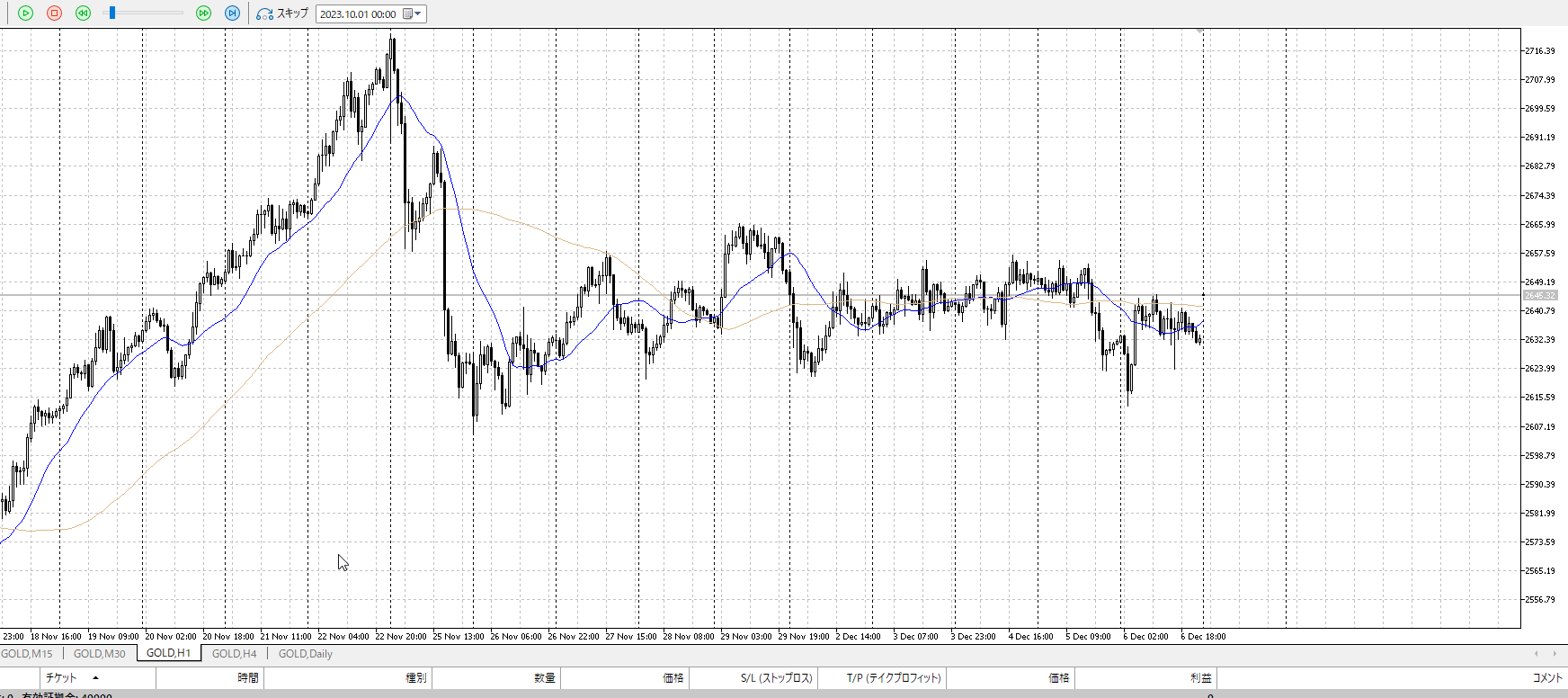Click the S/L (ストップロス) column header
Image resolution: width=1568 pixels, height=698 pixels.
pos(776,678)
